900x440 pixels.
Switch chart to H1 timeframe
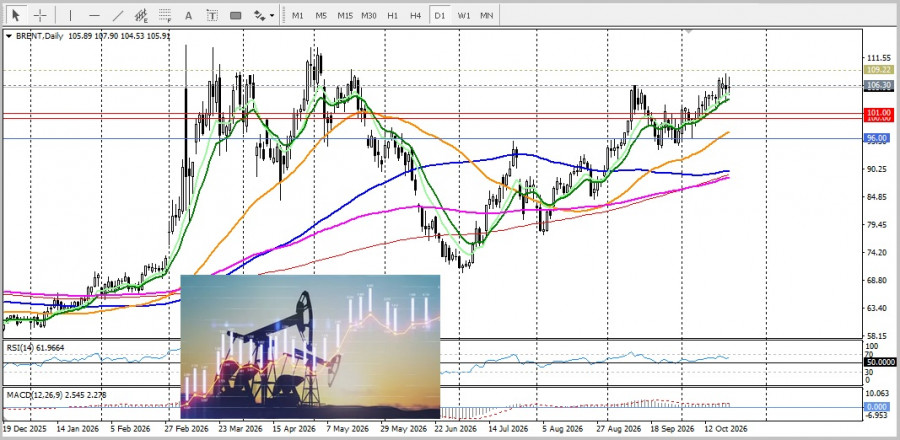point(393,16)
